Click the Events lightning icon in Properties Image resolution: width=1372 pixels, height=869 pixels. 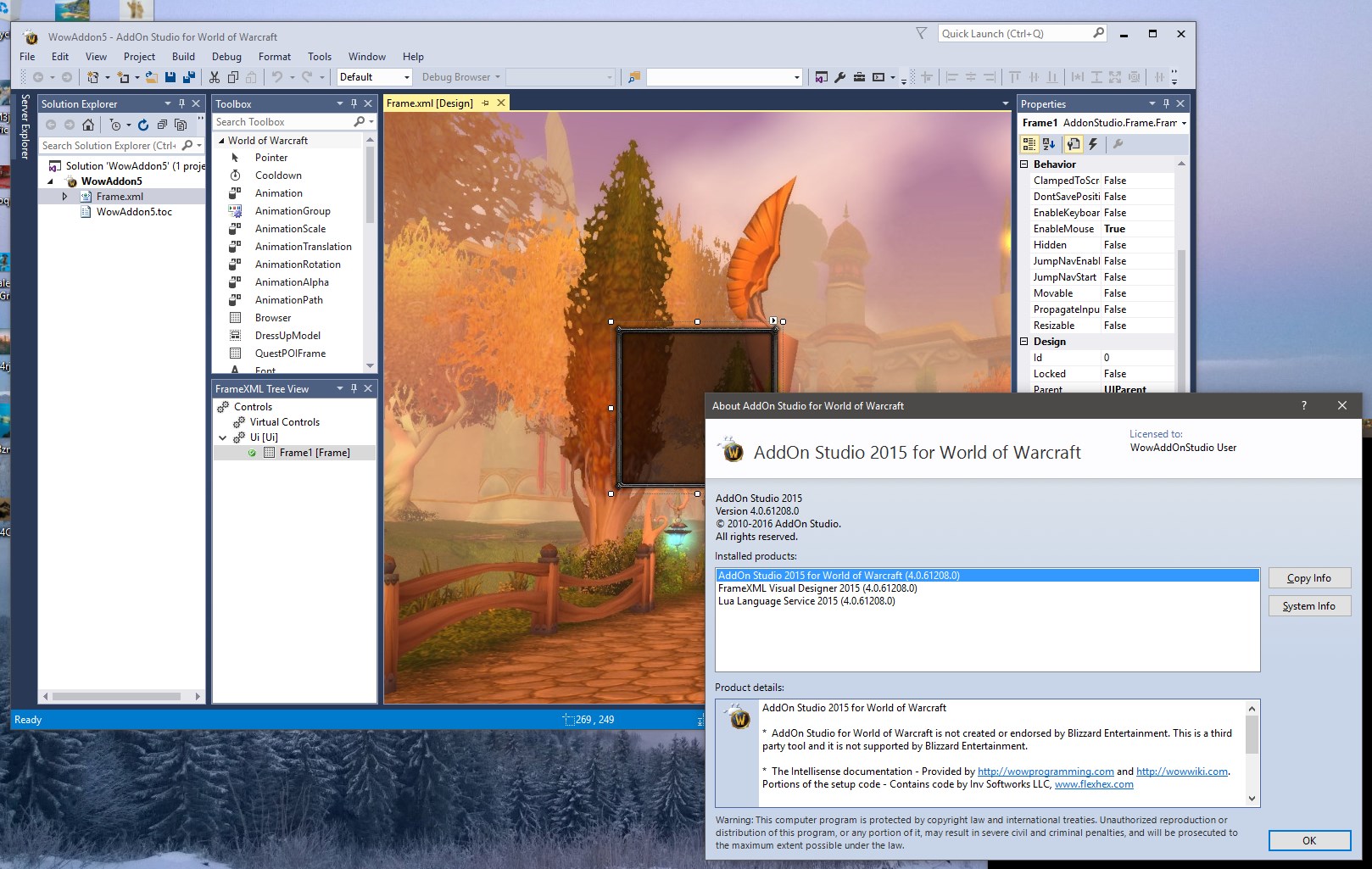[1093, 144]
